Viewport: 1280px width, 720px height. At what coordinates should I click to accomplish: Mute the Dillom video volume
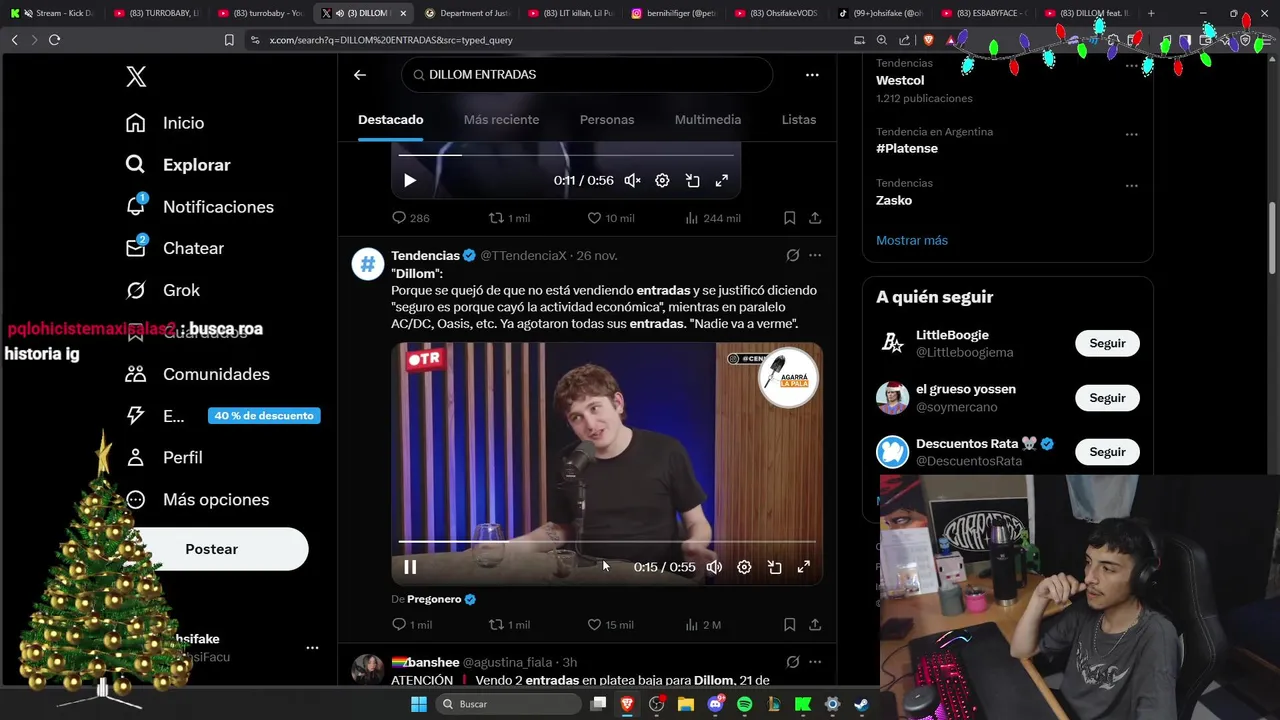[x=714, y=567]
